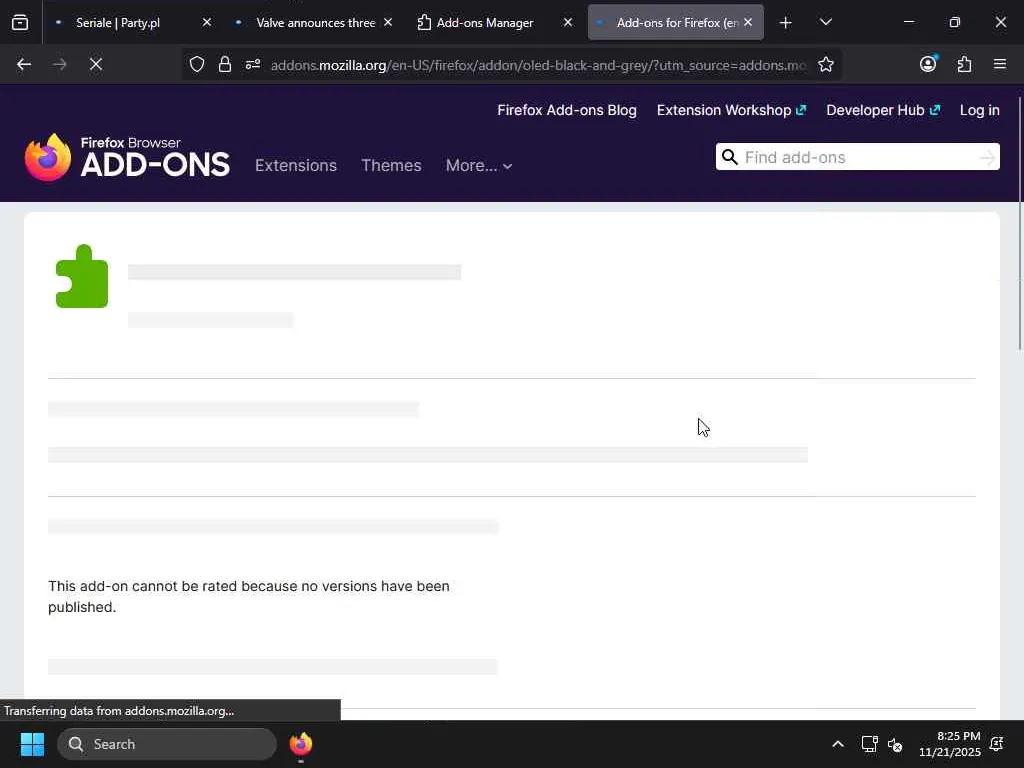Click the Firefox taskbar icon

(x=300, y=744)
